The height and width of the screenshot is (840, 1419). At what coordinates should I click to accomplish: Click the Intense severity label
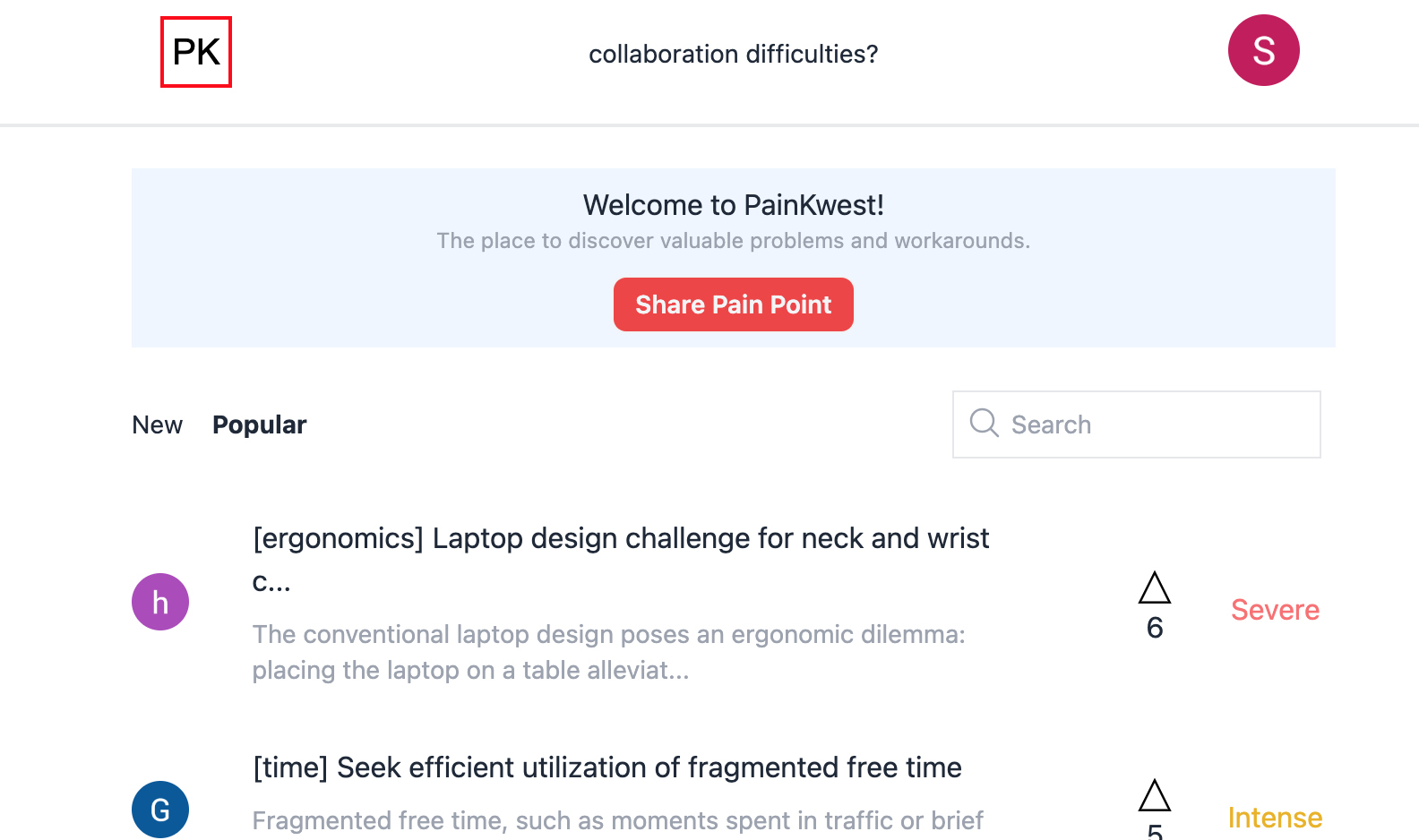[x=1274, y=818]
